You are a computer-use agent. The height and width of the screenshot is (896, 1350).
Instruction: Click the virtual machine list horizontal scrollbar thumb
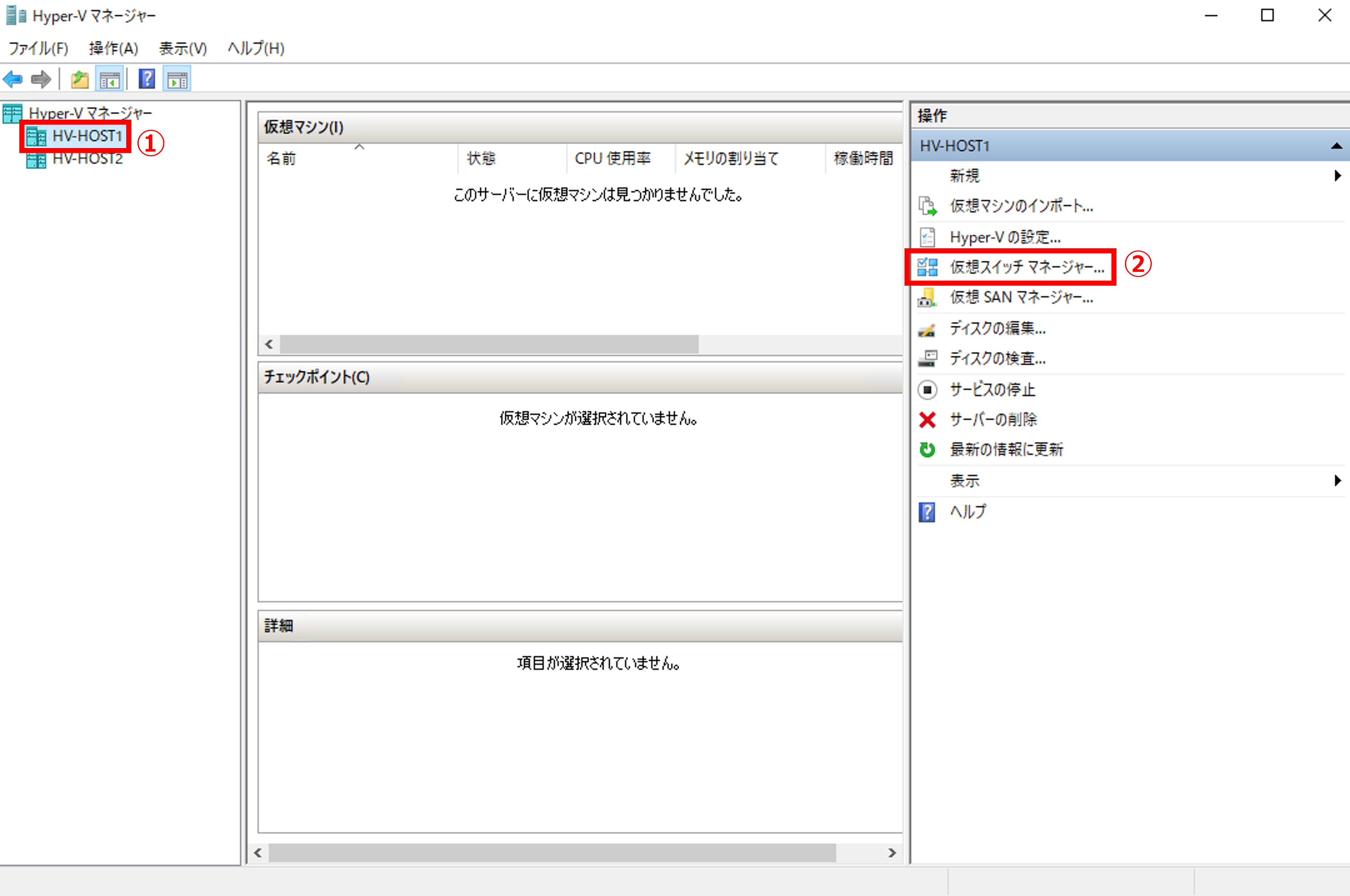(489, 345)
